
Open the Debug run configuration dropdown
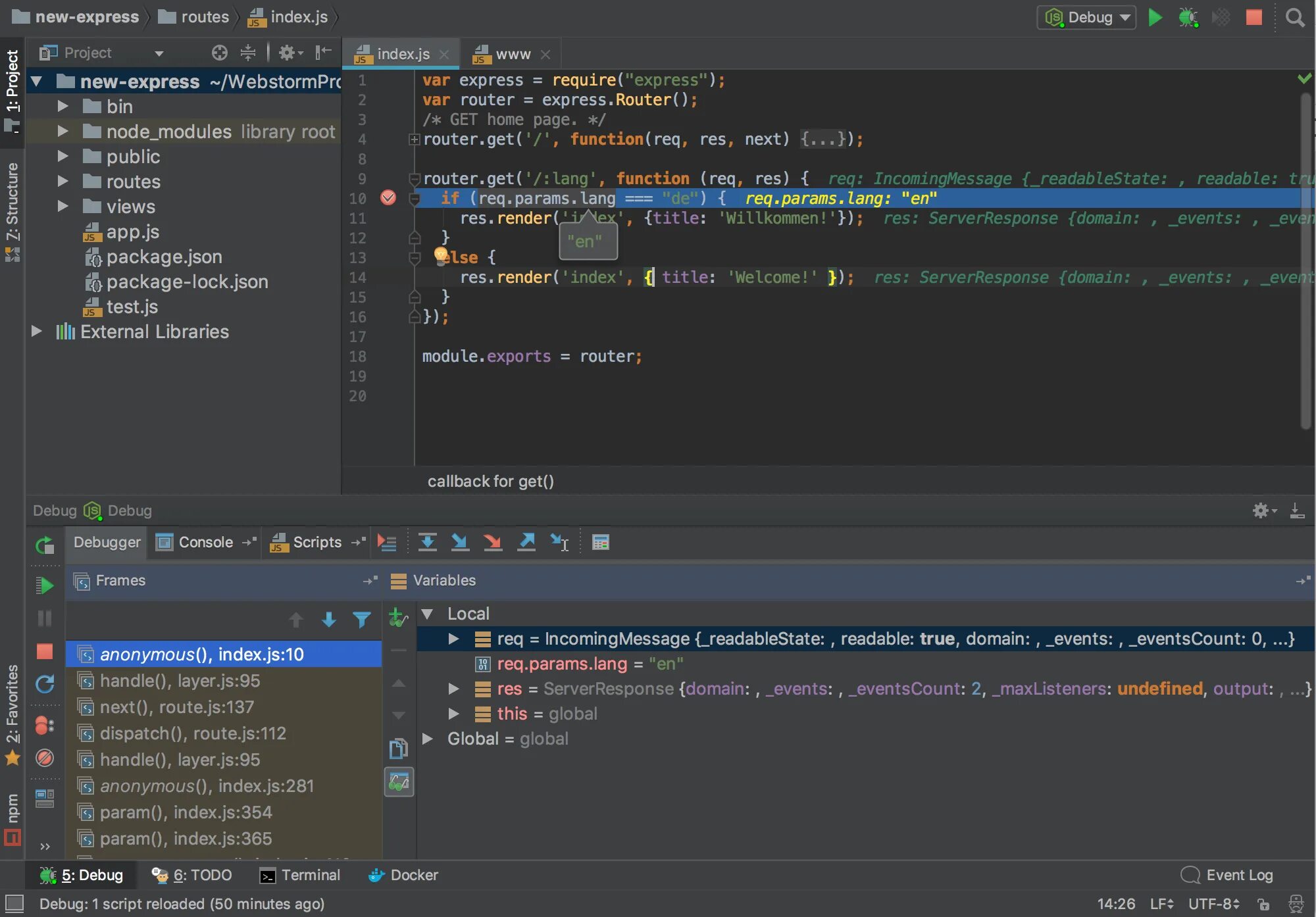point(1086,18)
